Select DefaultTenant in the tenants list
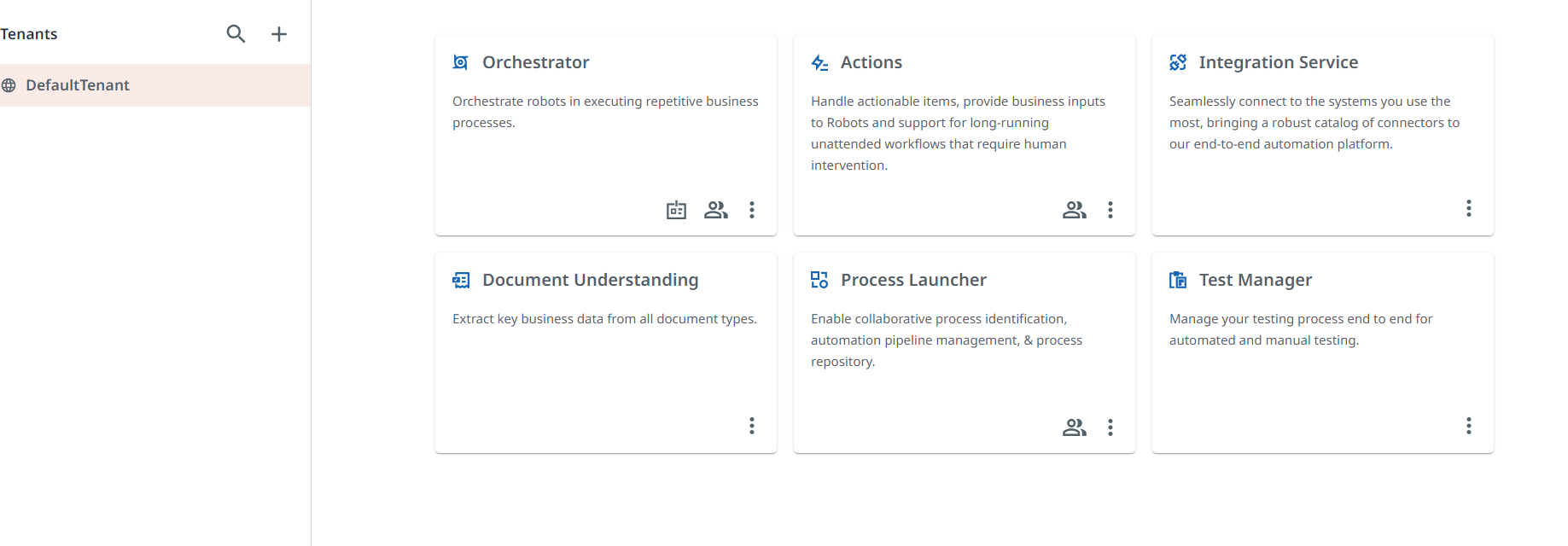The width and height of the screenshot is (1568, 546). click(x=155, y=85)
